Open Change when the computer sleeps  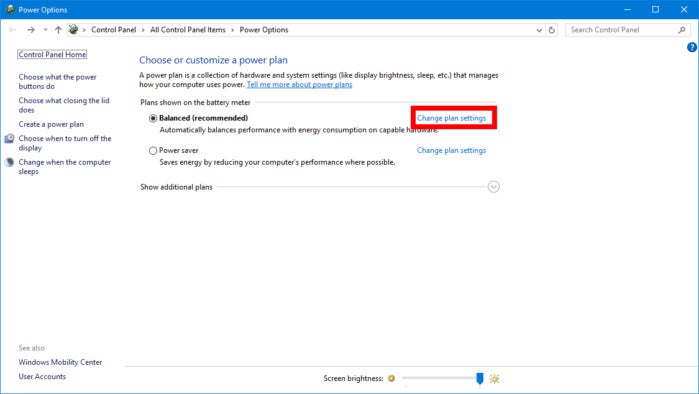tap(65, 167)
